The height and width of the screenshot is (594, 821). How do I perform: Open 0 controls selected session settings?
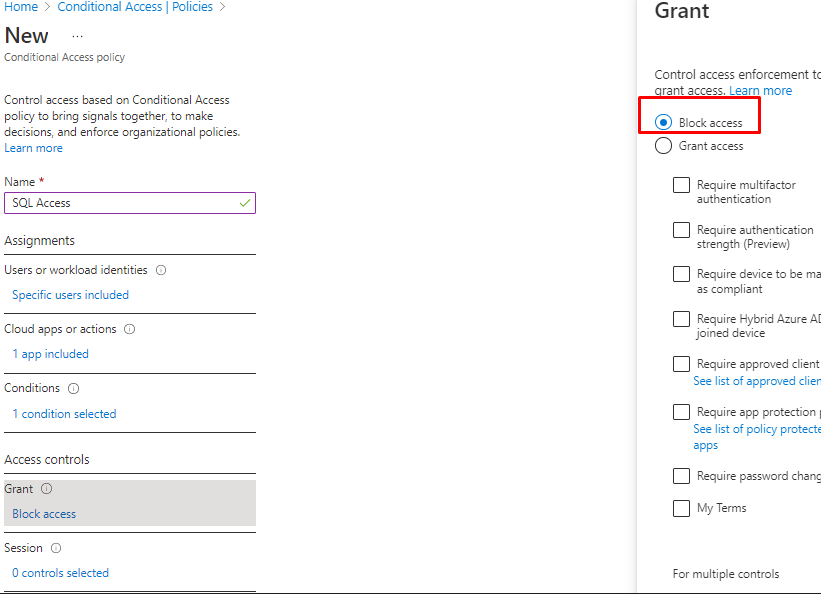[x=60, y=573]
